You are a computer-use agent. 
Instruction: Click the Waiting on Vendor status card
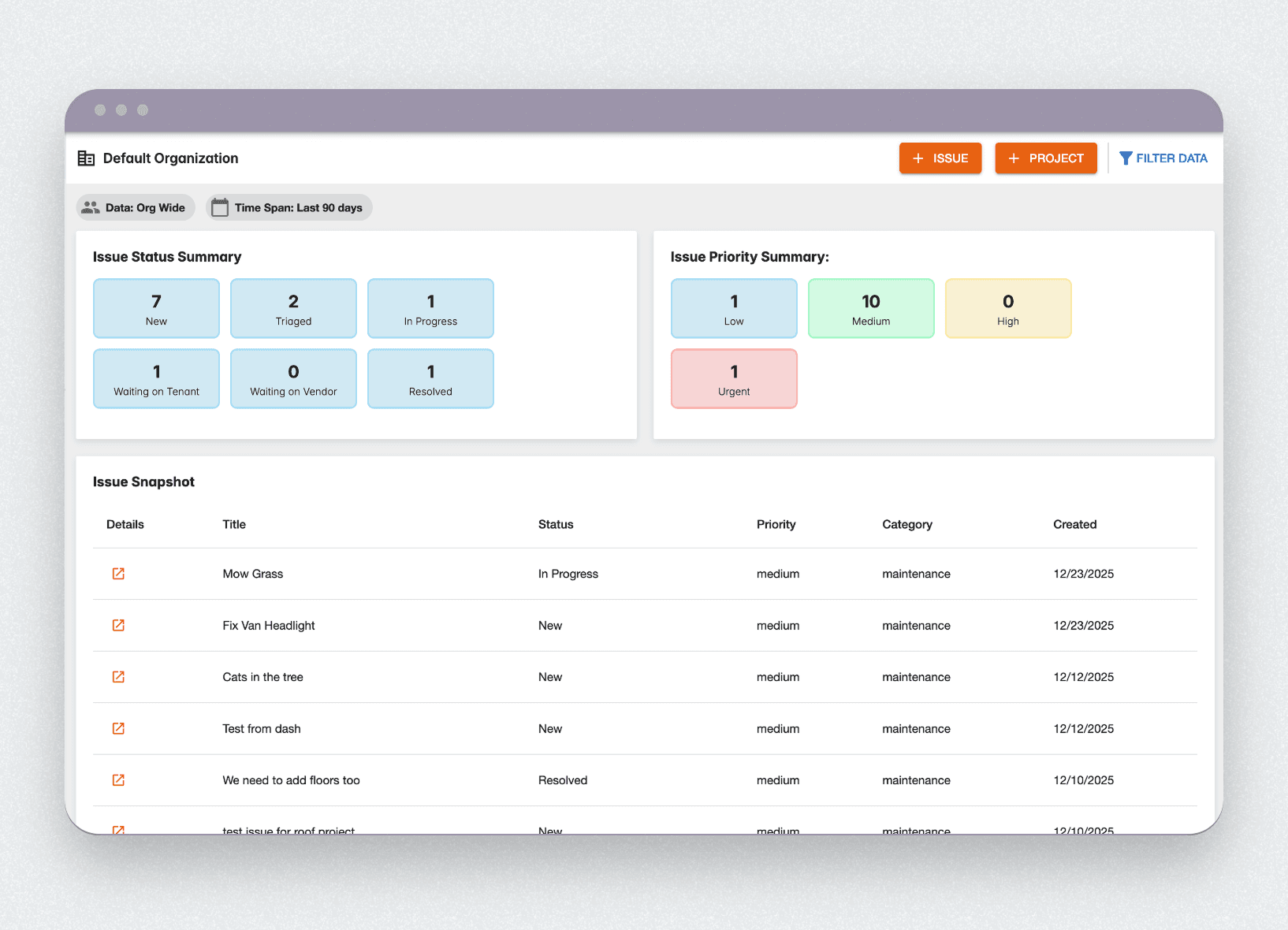pyautogui.click(x=292, y=378)
